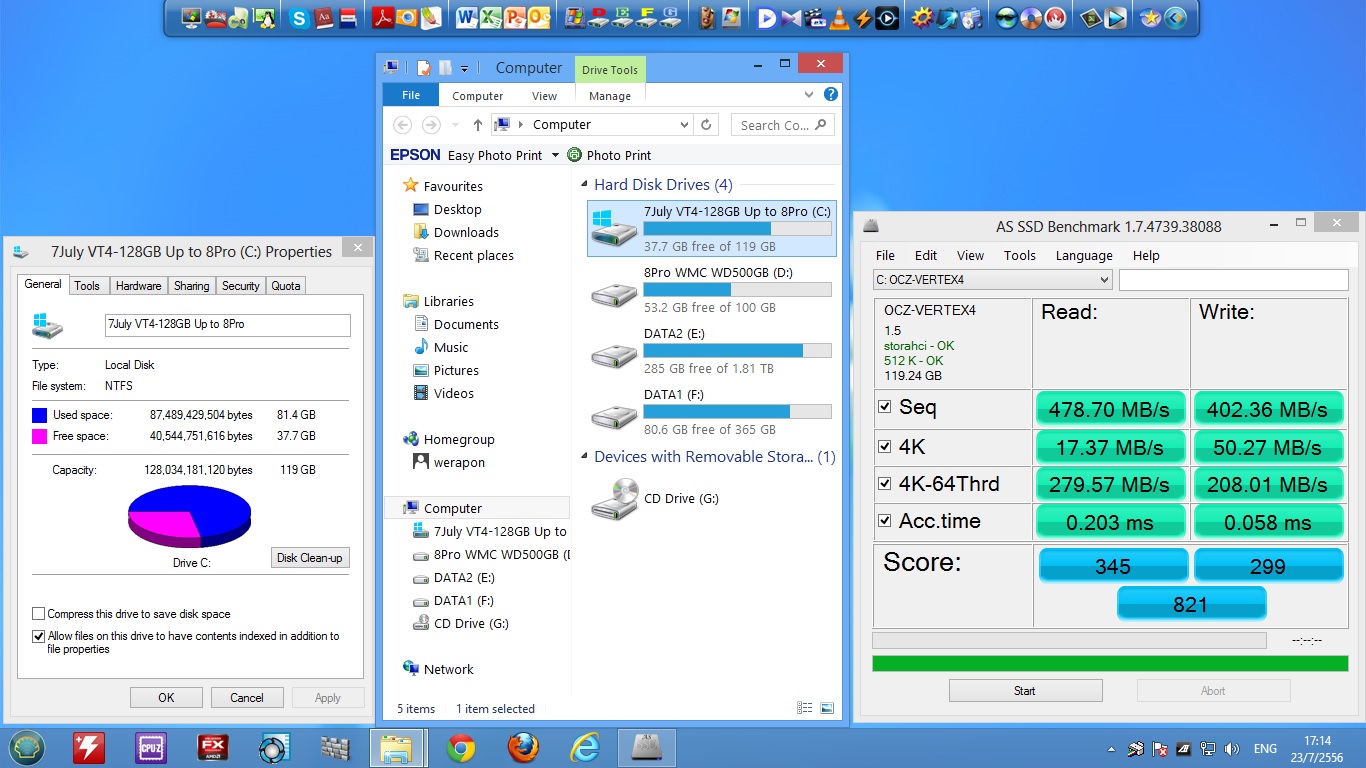Switch Explorer to large icons view

click(827, 708)
